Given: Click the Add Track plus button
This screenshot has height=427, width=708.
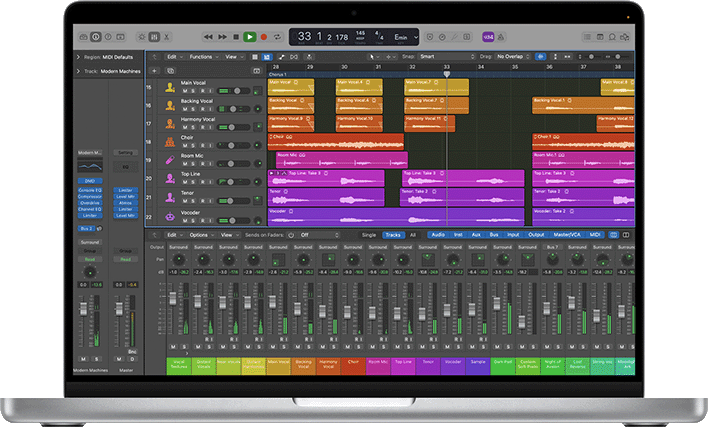Looking at the screenshot, I should [154, 71].
